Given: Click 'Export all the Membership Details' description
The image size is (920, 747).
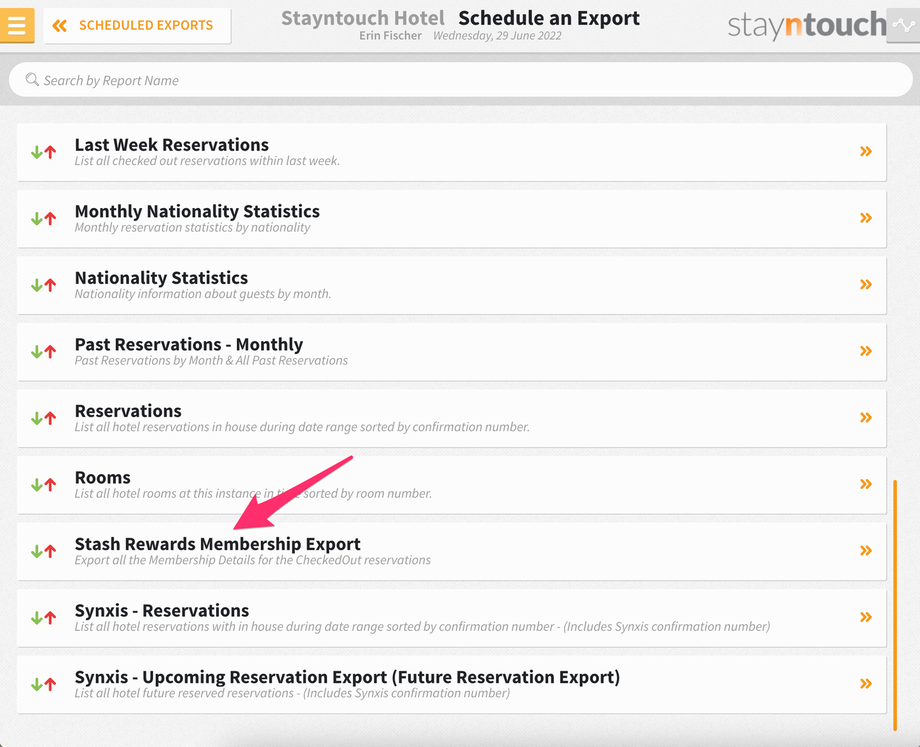Looking at the screenshot, I should click(252, 560).
